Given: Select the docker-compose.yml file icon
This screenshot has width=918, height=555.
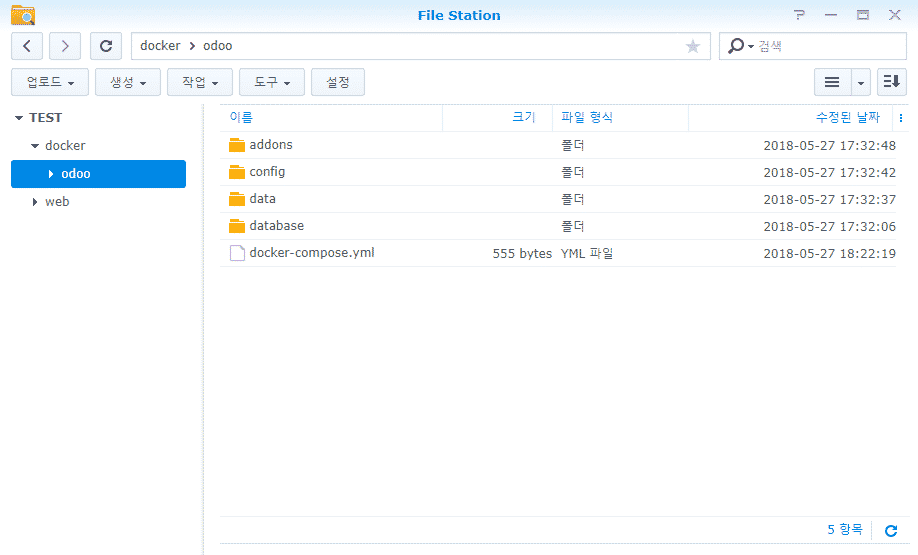Looking at the screenshot, I should coord(237,253).
